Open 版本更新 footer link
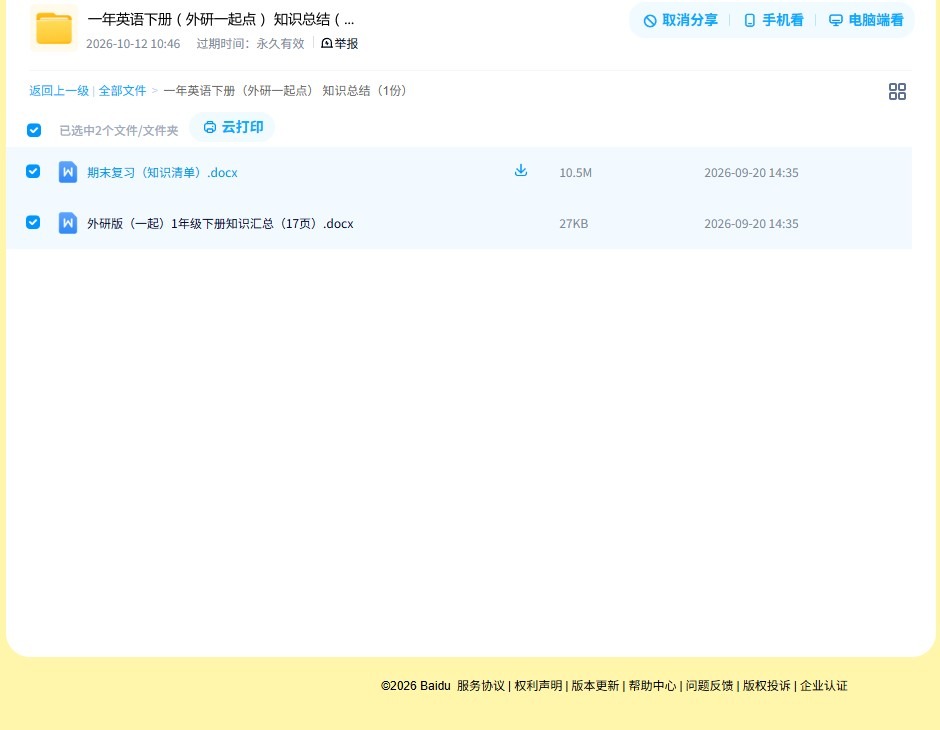Image resolution: width=940 pixels, height=730 pixels. pos(595,686)
